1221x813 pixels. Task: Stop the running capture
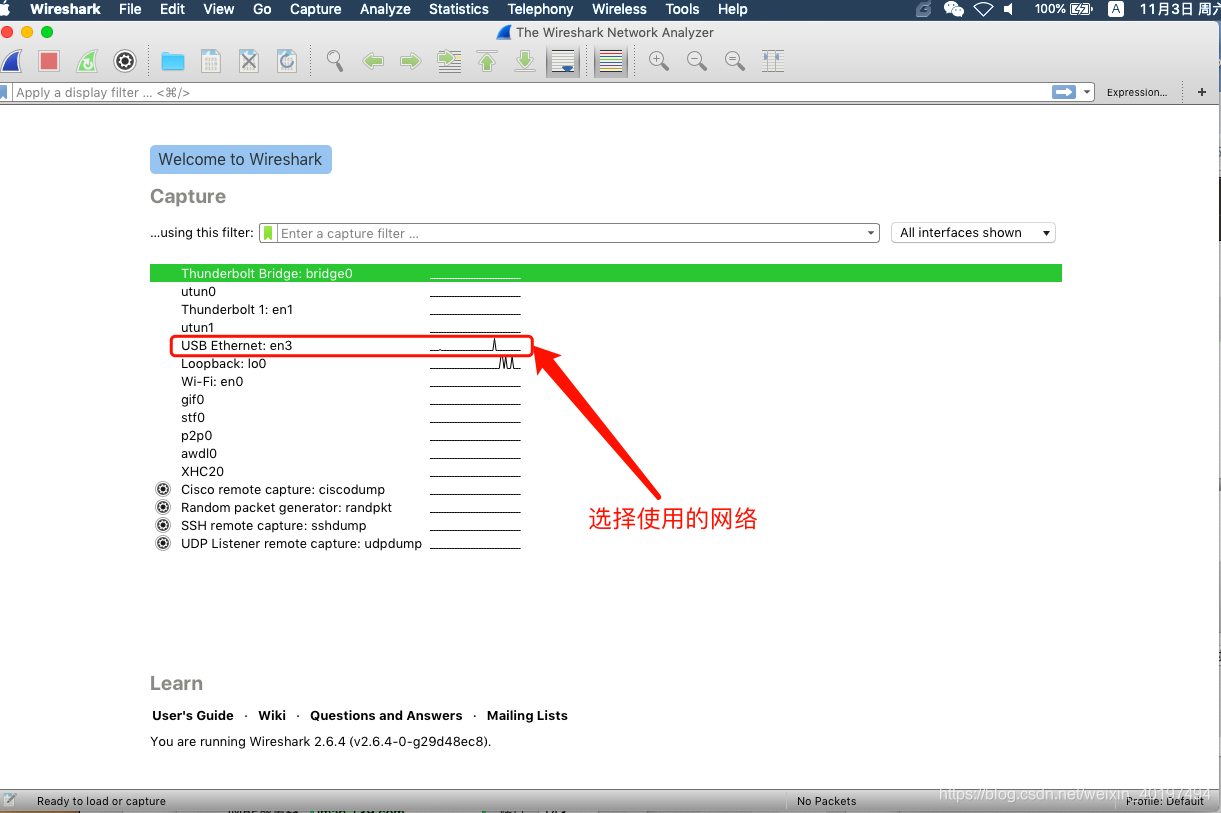point(49,61)
